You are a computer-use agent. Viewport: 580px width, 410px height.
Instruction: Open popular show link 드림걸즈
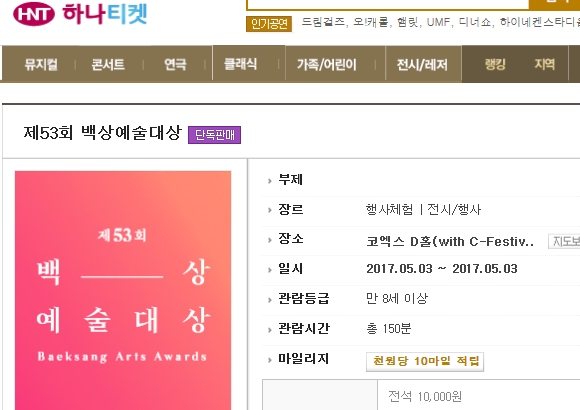click(323, 22)
